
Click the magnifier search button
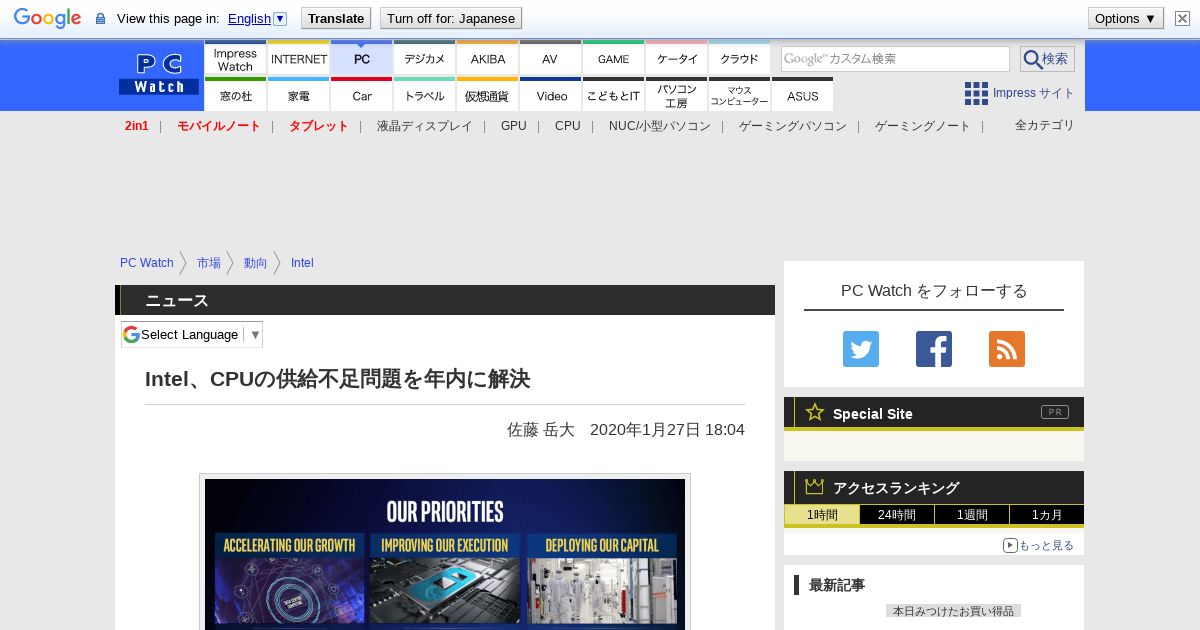point(1047,59)
